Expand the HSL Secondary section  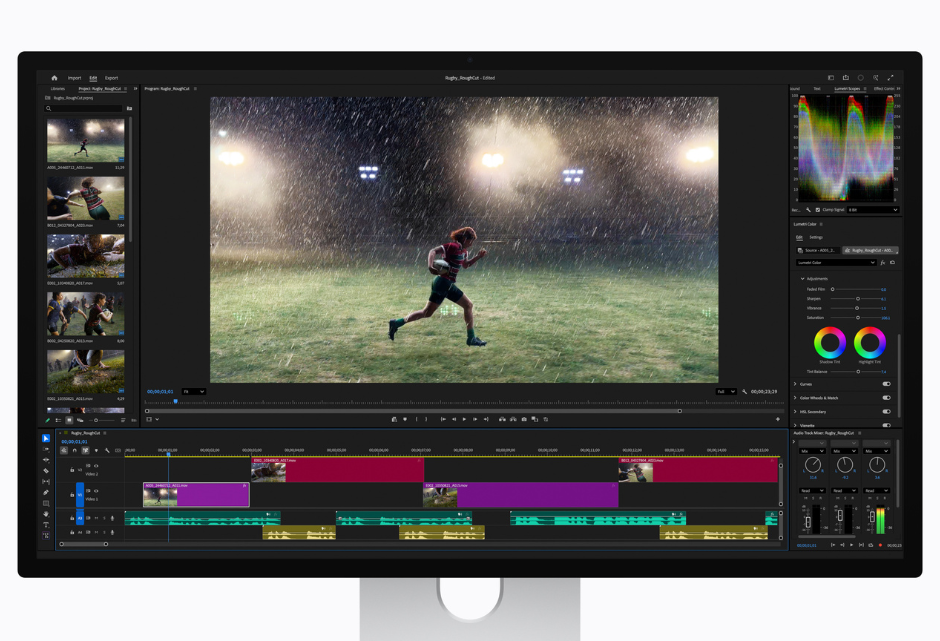796,411
